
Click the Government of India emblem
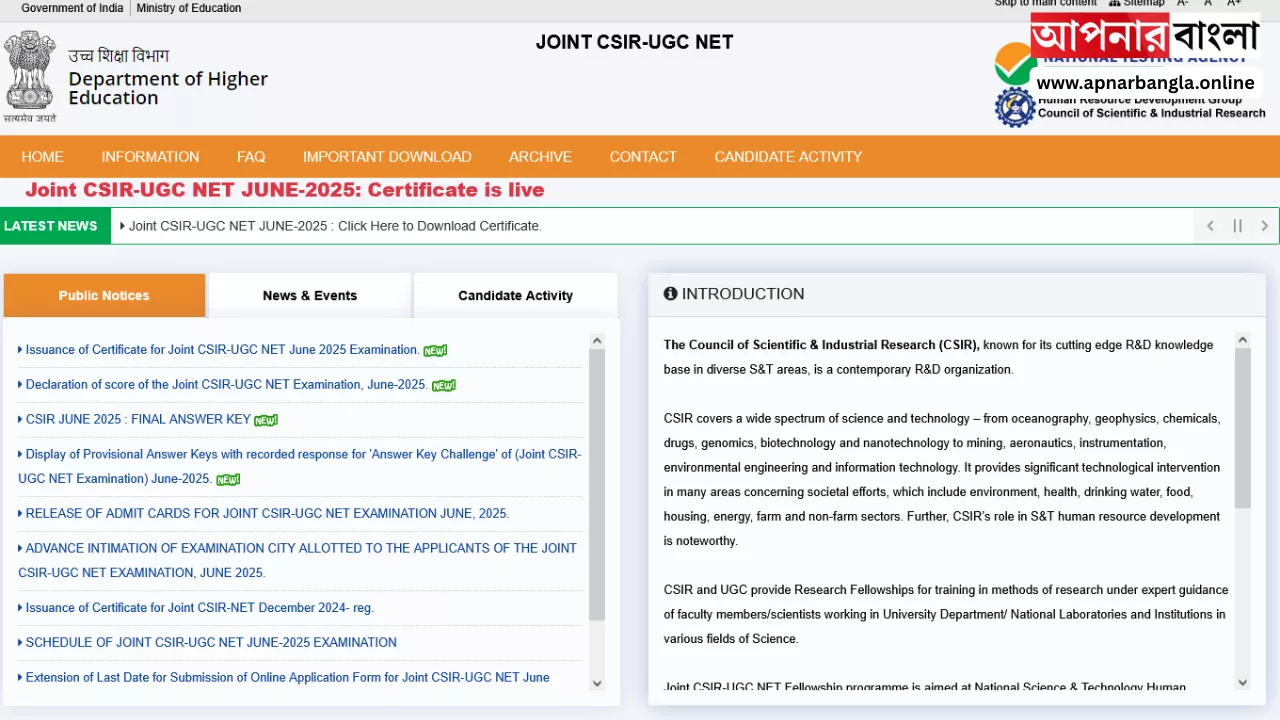30,70
